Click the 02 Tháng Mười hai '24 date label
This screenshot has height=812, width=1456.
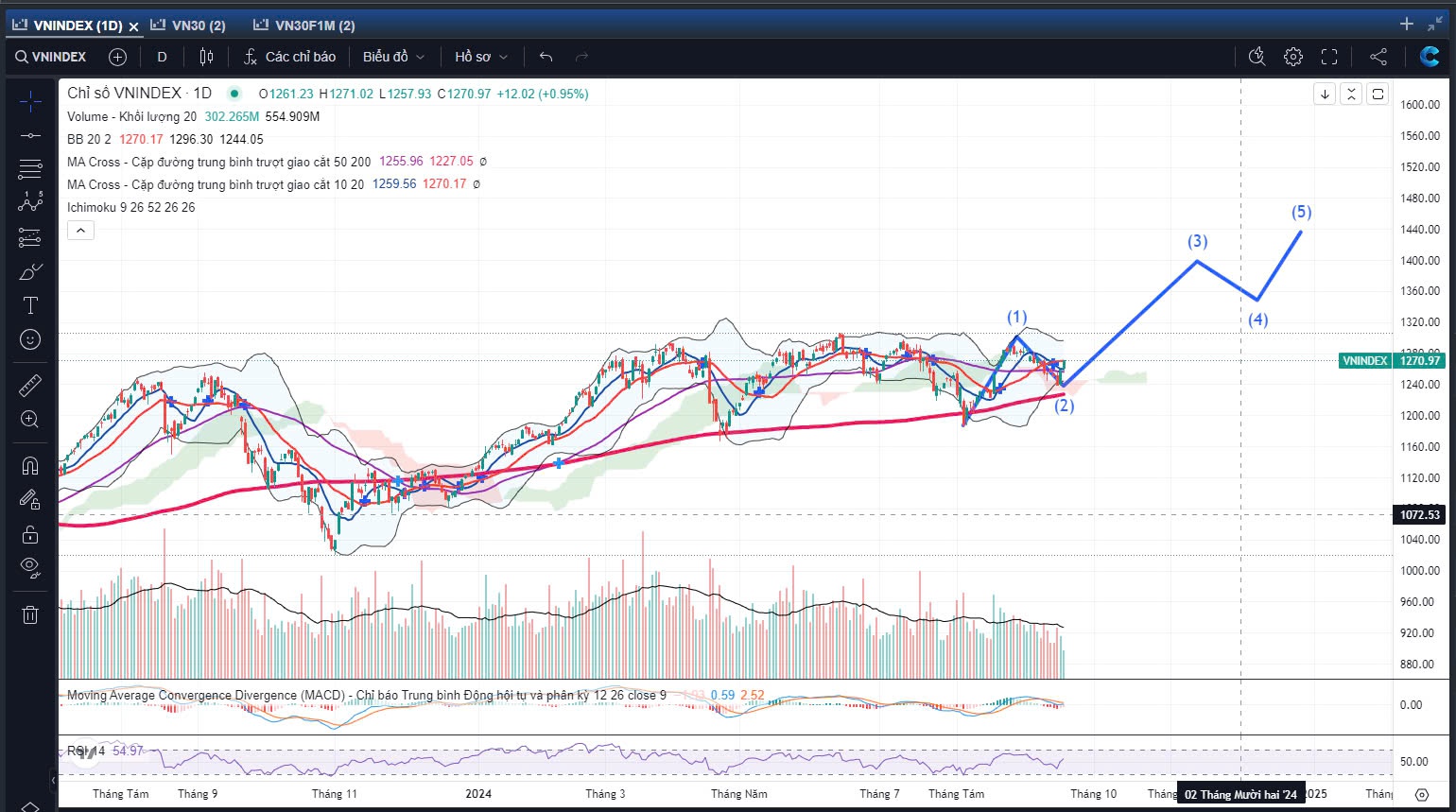[1240, 794]
